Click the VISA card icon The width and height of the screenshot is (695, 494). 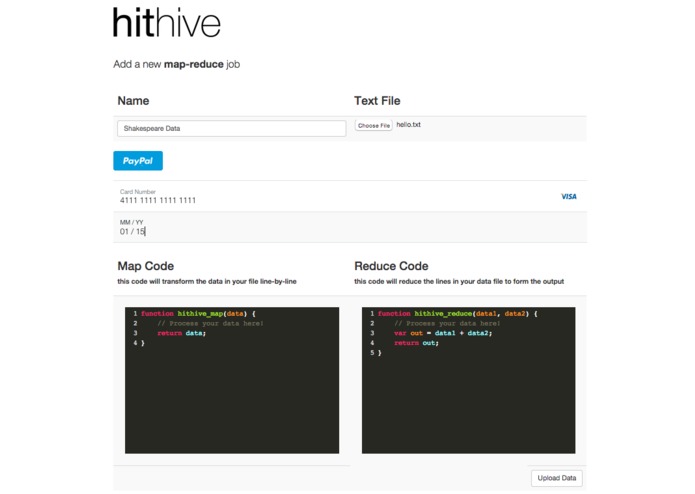click(569, 196)
